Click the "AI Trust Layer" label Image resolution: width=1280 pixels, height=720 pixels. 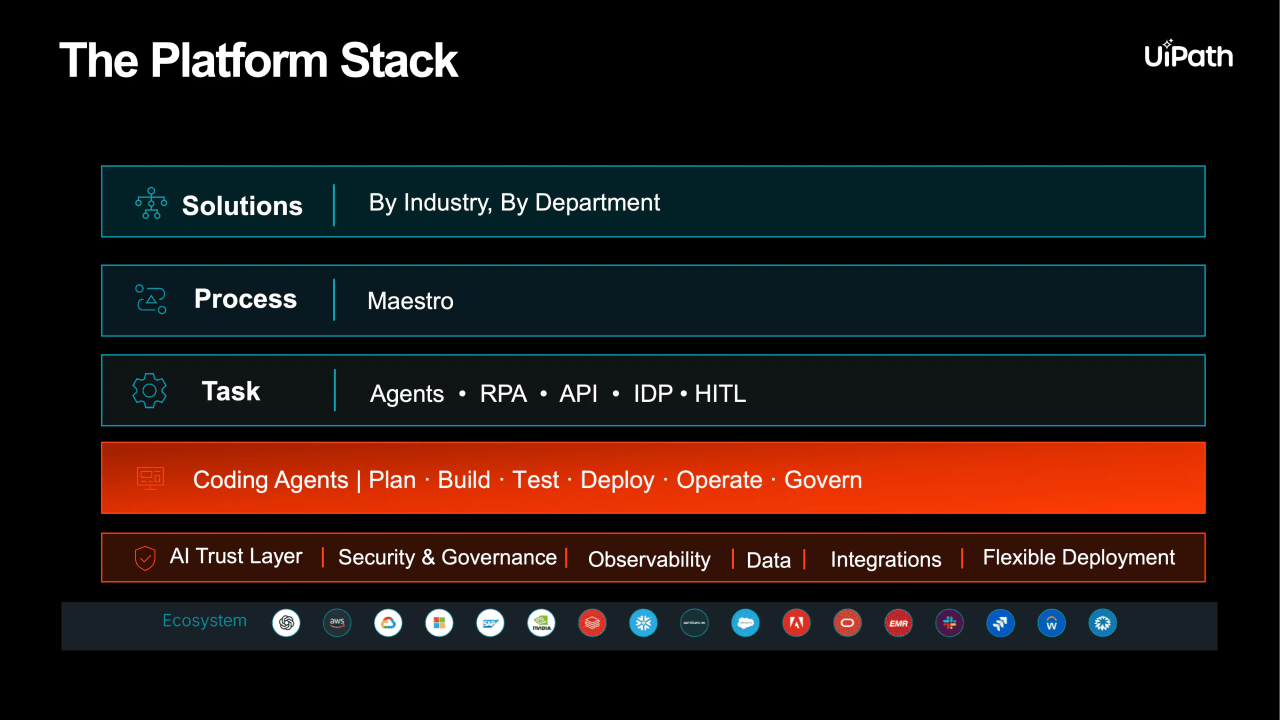point(236,557)
